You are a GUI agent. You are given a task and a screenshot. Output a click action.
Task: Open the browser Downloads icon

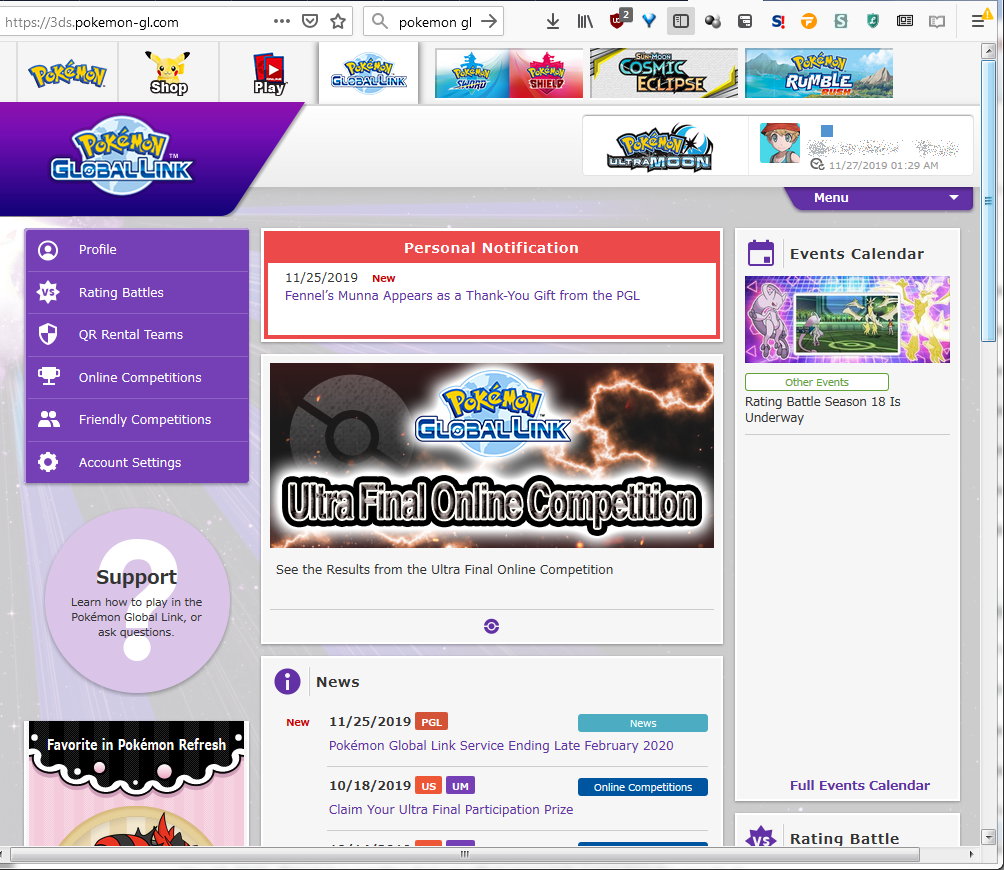click(553, 22)
